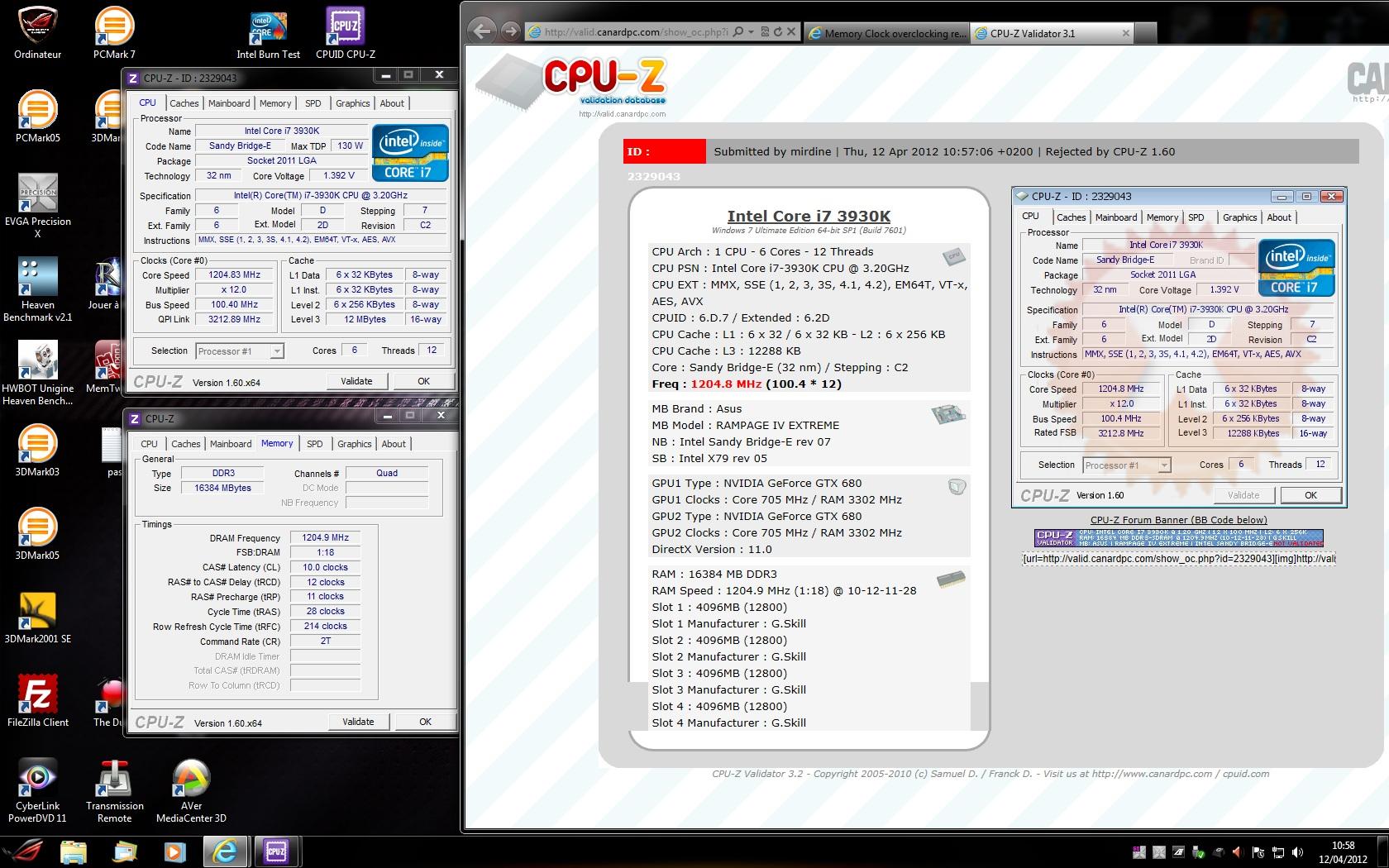Click the 'Channels #' value Quad
This screenshot has height=868, width=1389.
pyautogui.click(x=387, y=473)
